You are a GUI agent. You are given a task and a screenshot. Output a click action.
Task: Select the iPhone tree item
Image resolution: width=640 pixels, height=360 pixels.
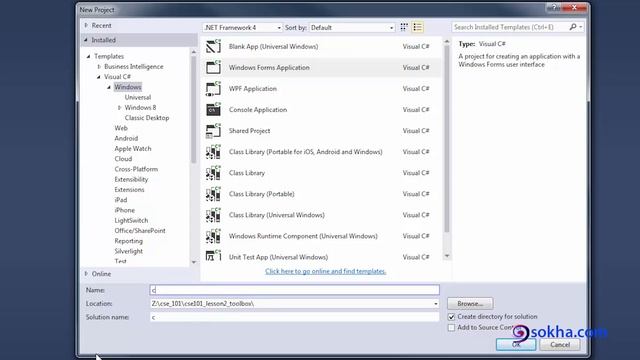[124, 210]
